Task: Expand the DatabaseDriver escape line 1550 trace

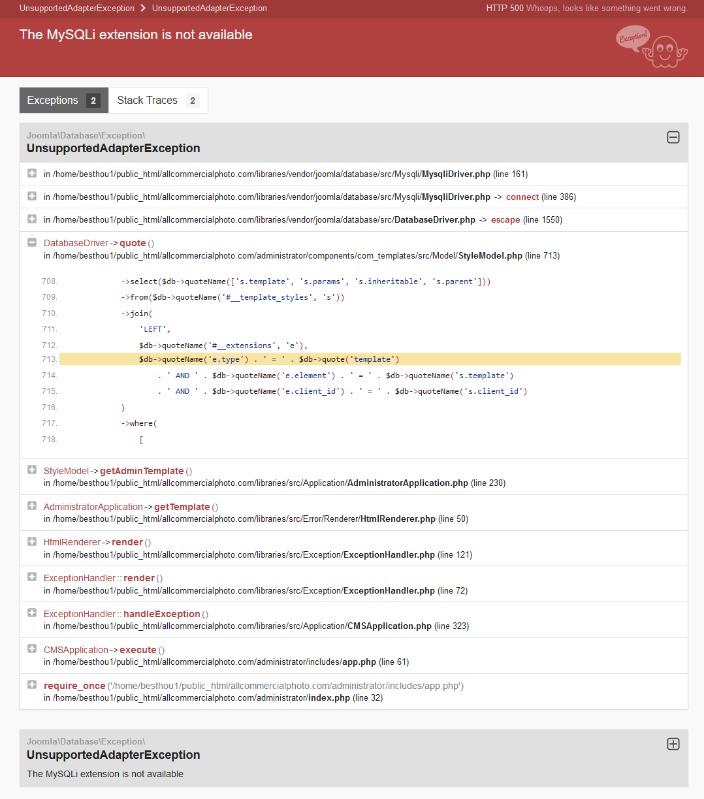Action: (x=32, y=219)
